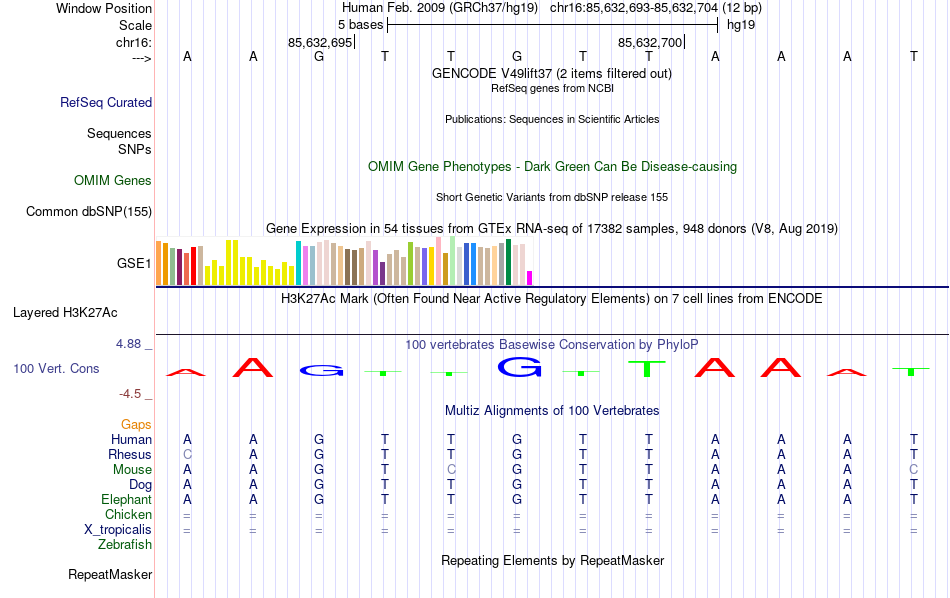950x598 pixels.
Task: Click the 'RefSeq genes from NCBI' title
Action: [x=553, y=88]
